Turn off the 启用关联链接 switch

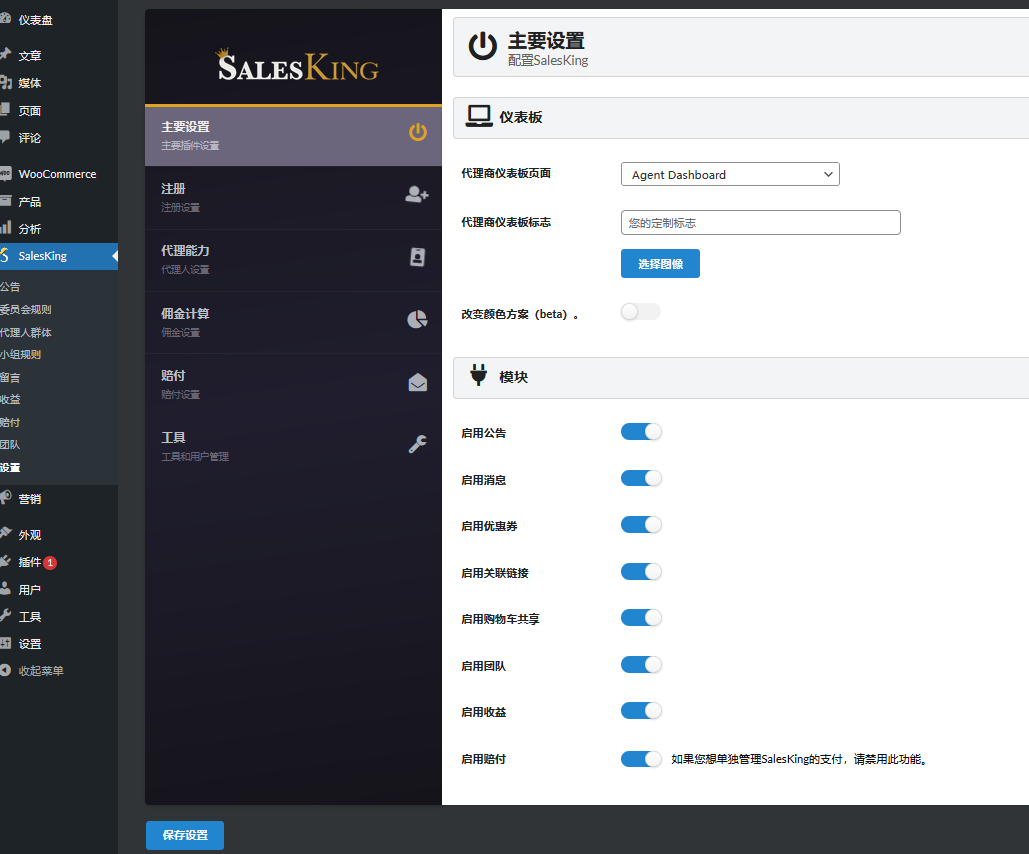click(x=641, y=571)
